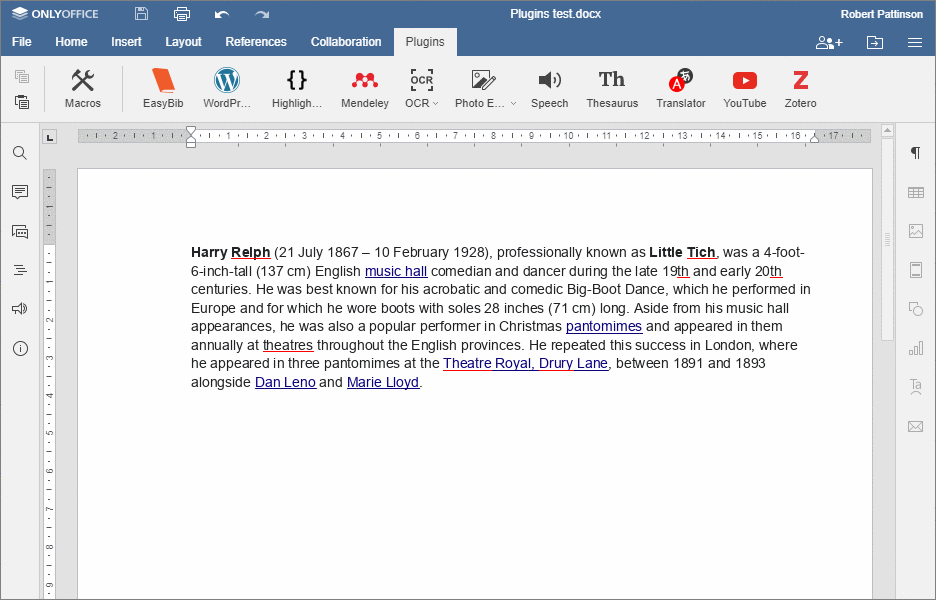Click the vertical scrollbar up arrow

887,130
